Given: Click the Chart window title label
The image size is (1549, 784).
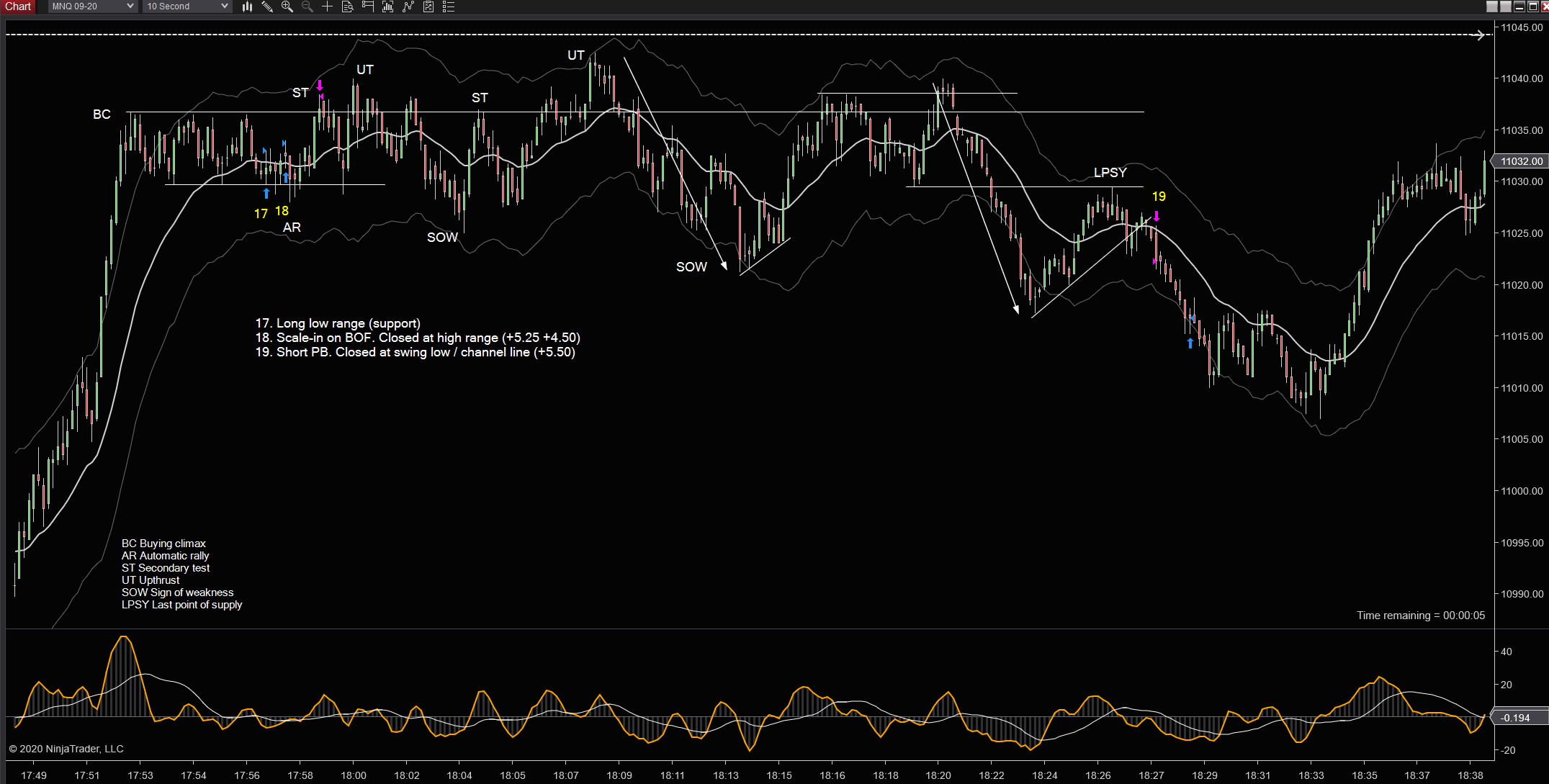Looking at the screenshot, I should pos(19,6).
